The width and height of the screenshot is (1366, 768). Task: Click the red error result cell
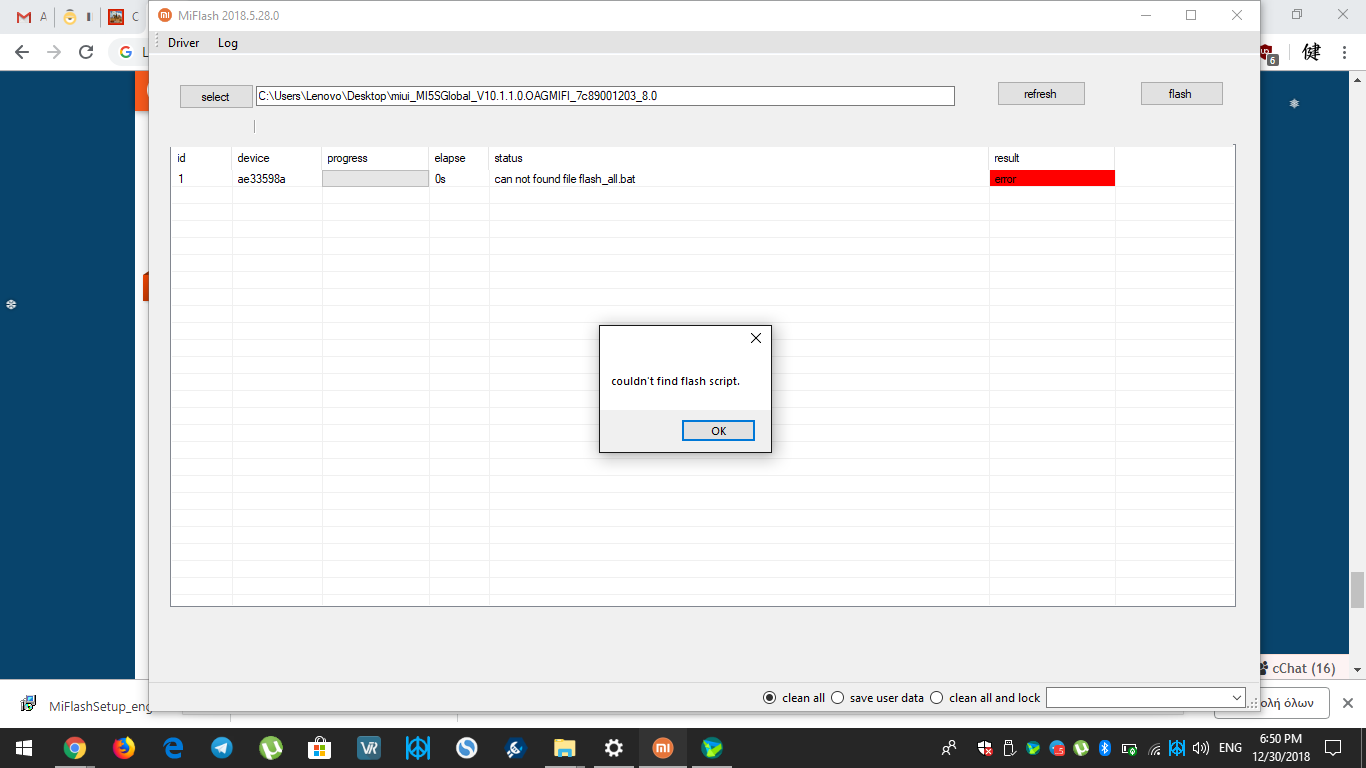coord(1052,179)
